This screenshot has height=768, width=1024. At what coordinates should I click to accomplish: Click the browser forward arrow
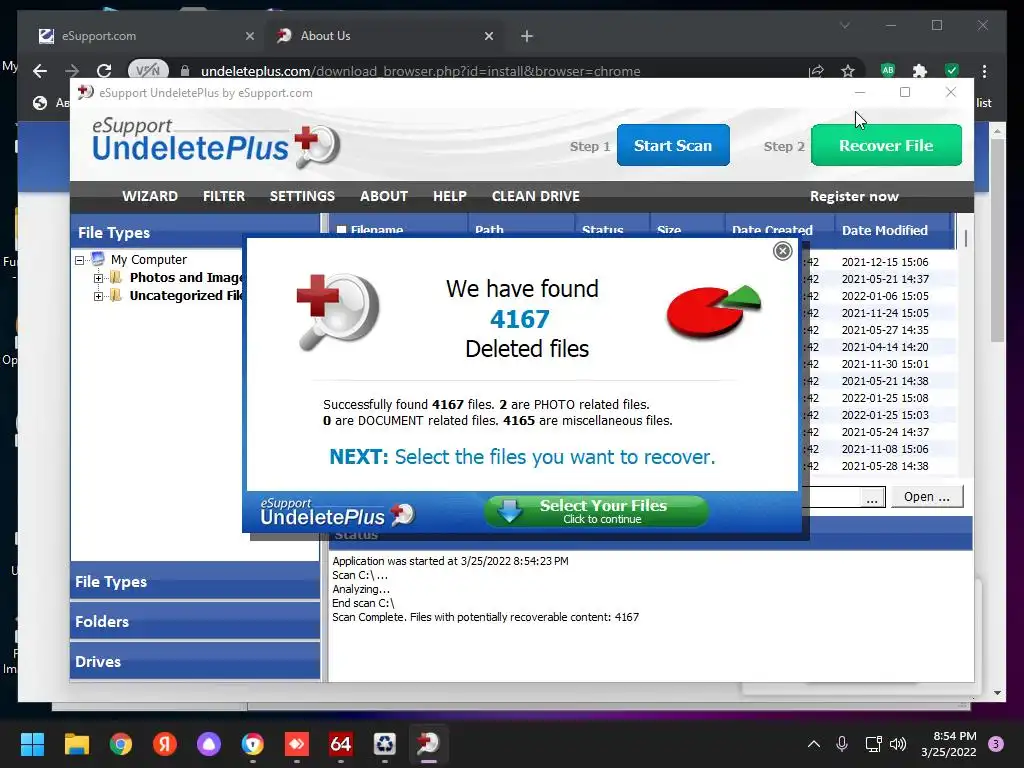tap(72, 71)
